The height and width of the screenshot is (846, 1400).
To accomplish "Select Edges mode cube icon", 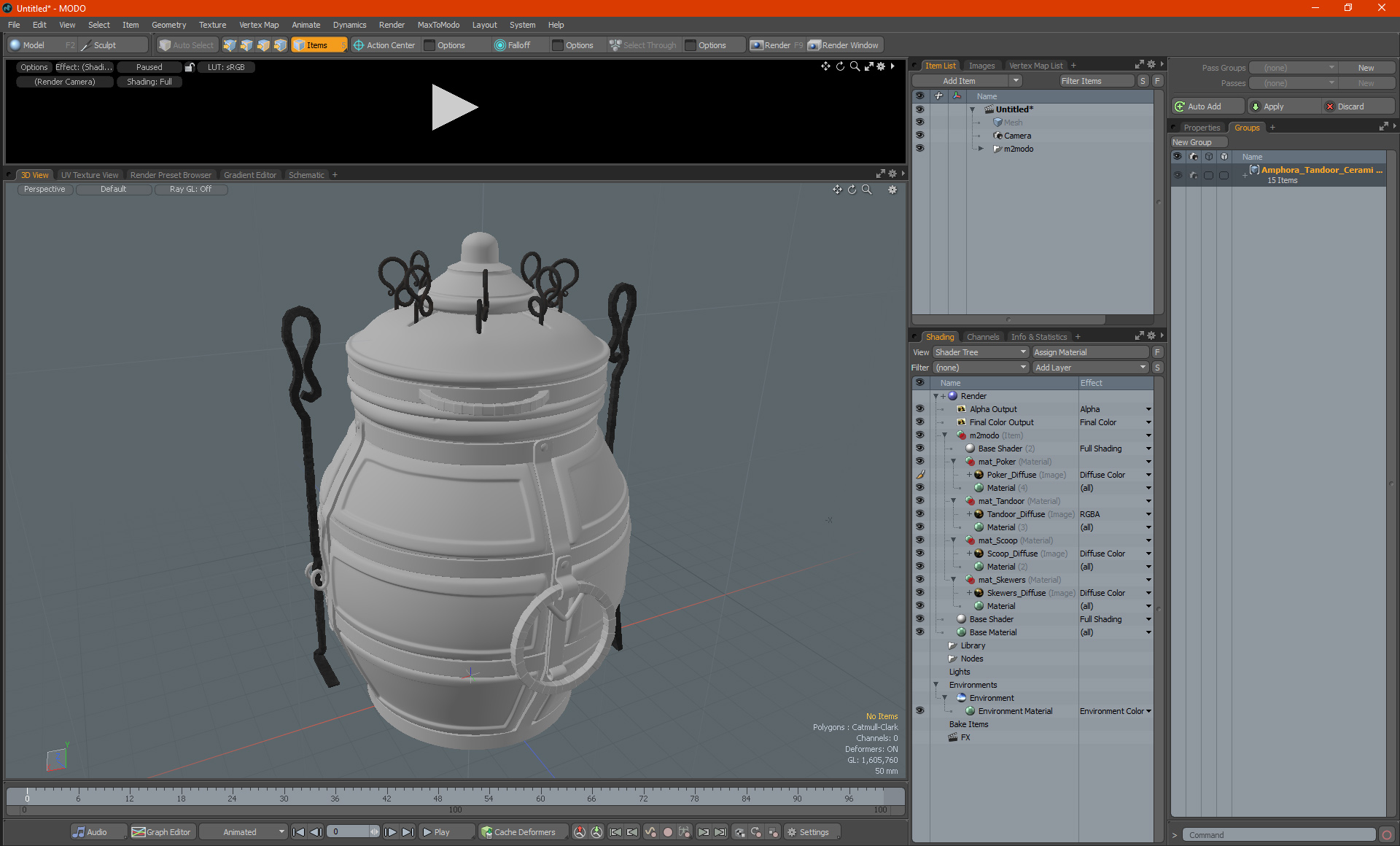I will pyautogui.click(x=246, y=45).
